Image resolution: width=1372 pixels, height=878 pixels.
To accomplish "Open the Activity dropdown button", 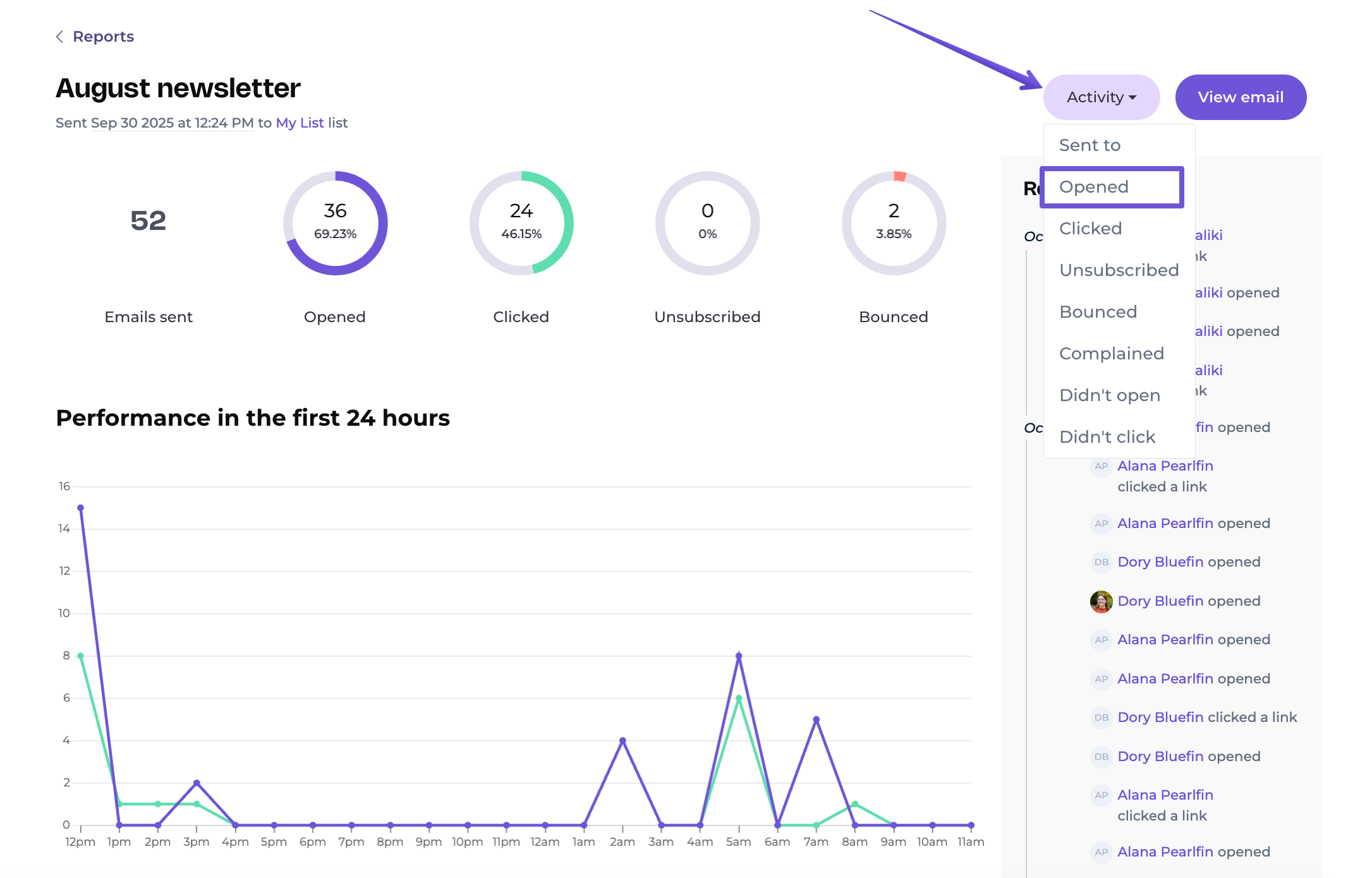I will [x=1102, y=97].
